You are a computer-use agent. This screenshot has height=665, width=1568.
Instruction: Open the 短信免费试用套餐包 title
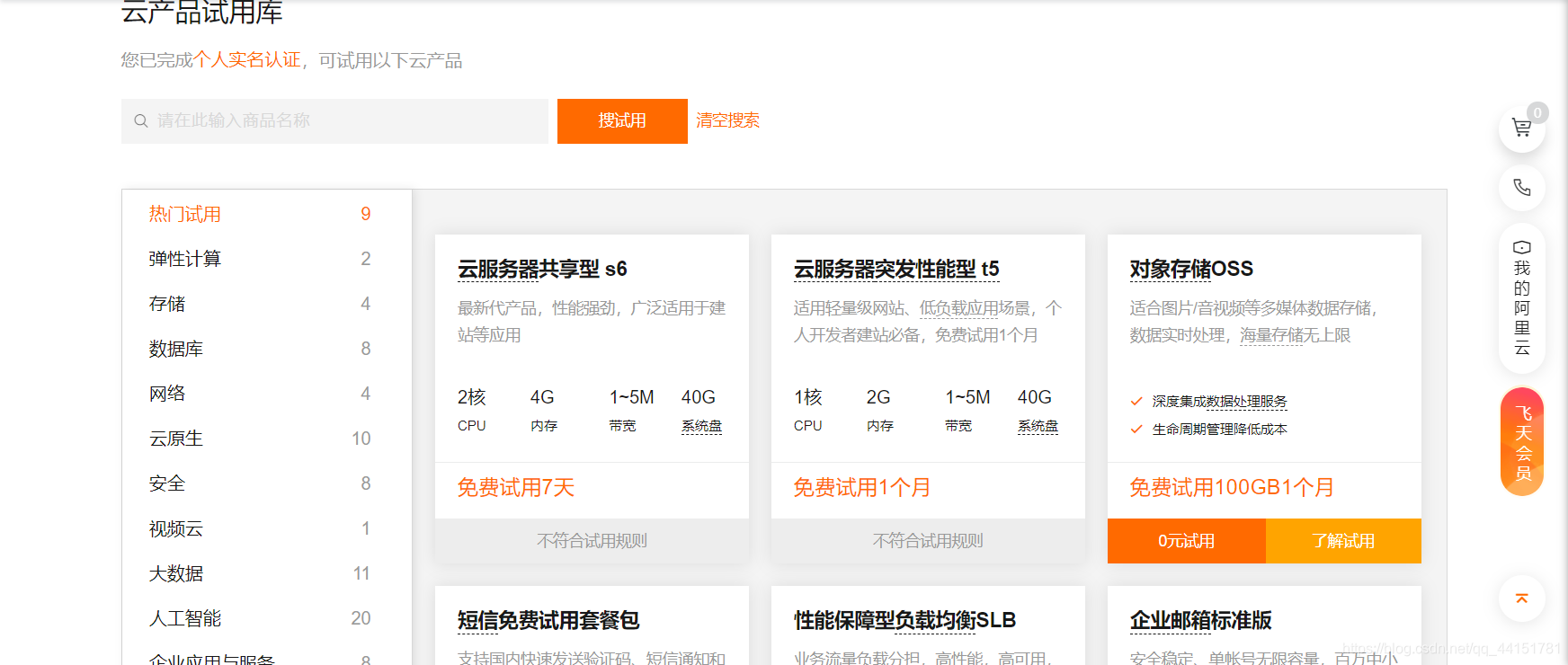tap(548, 620)
